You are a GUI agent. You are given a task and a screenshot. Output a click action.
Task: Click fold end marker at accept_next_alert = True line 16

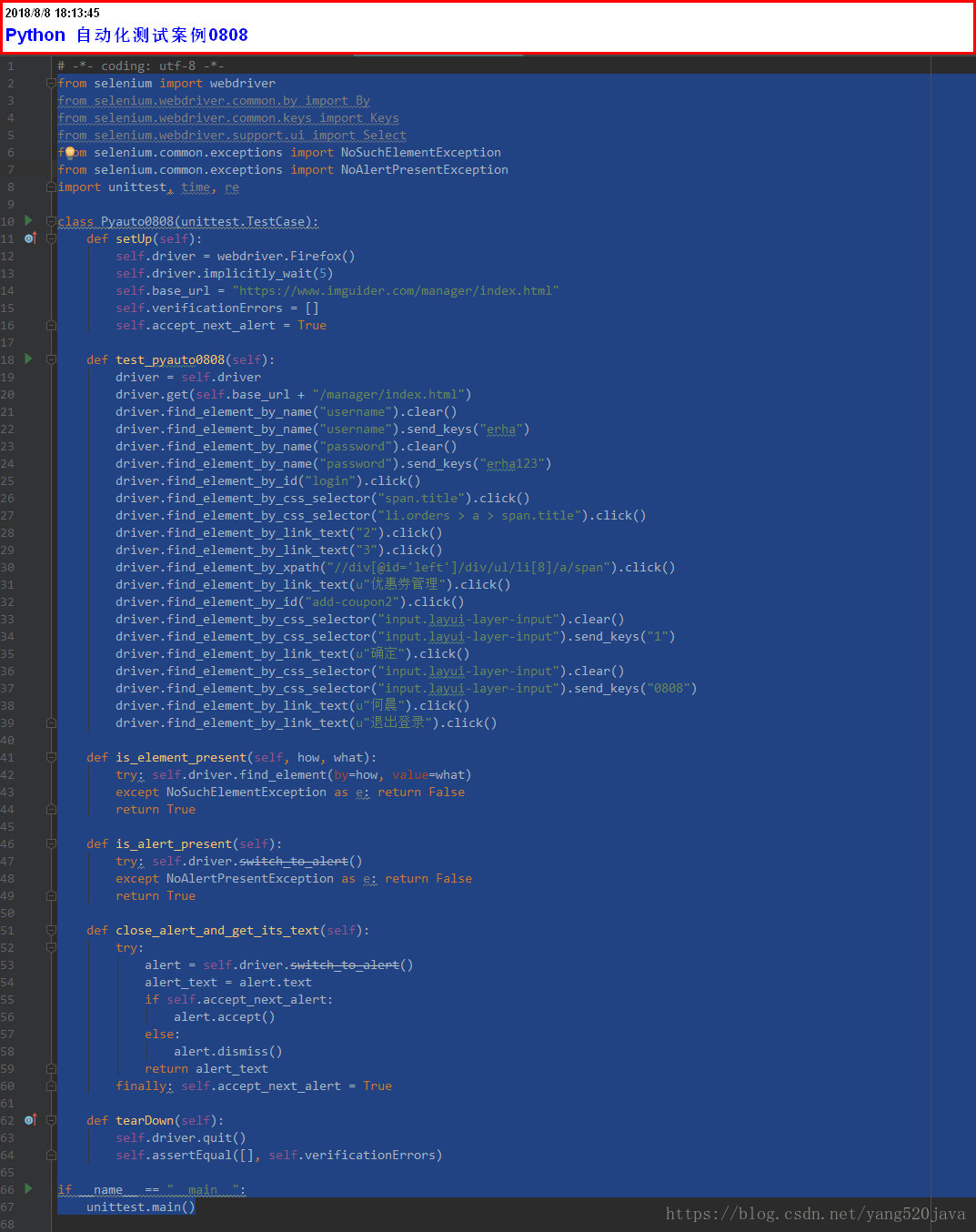coord(51,325)
